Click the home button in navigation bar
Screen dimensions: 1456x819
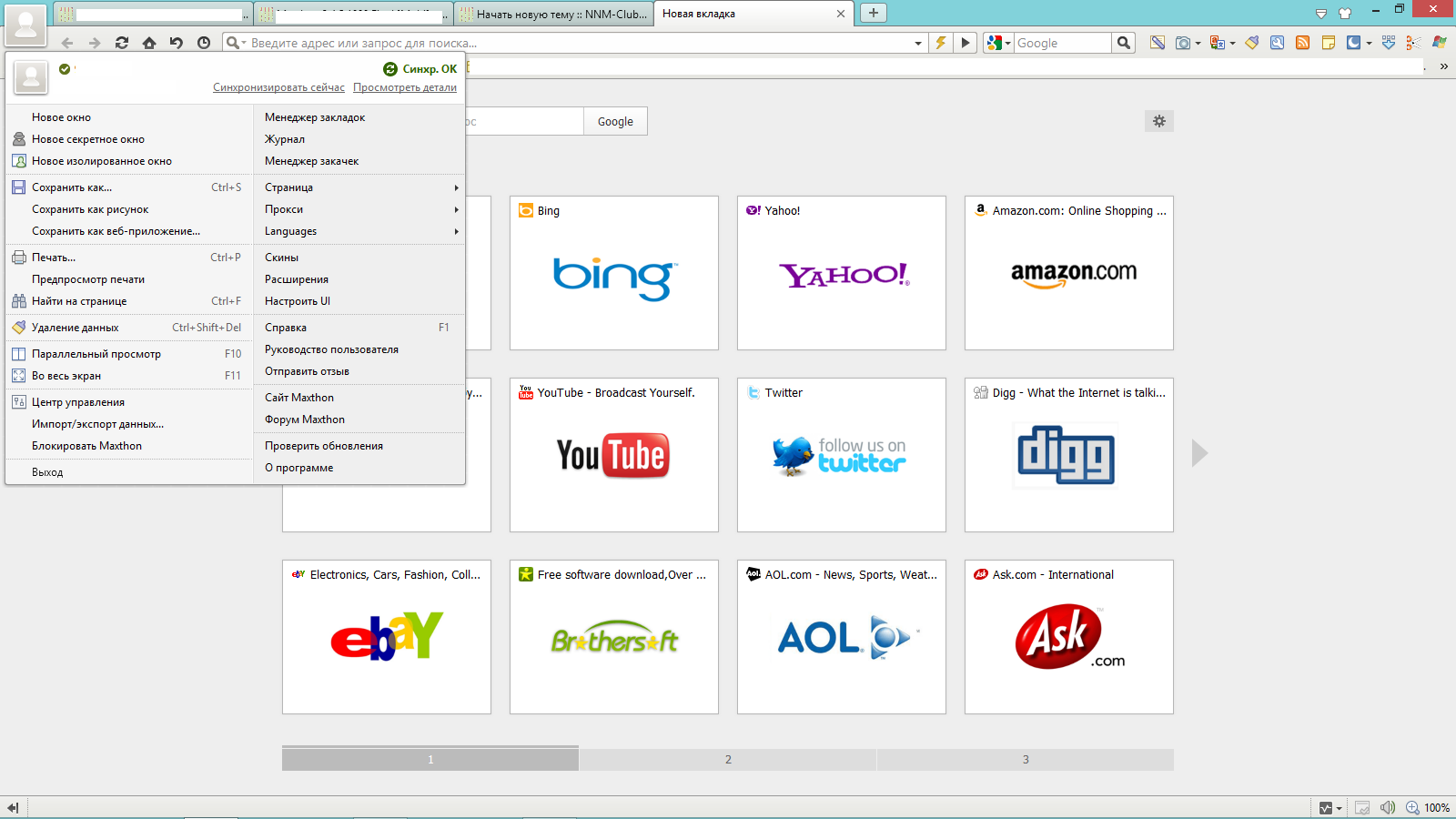click(149, 43)
